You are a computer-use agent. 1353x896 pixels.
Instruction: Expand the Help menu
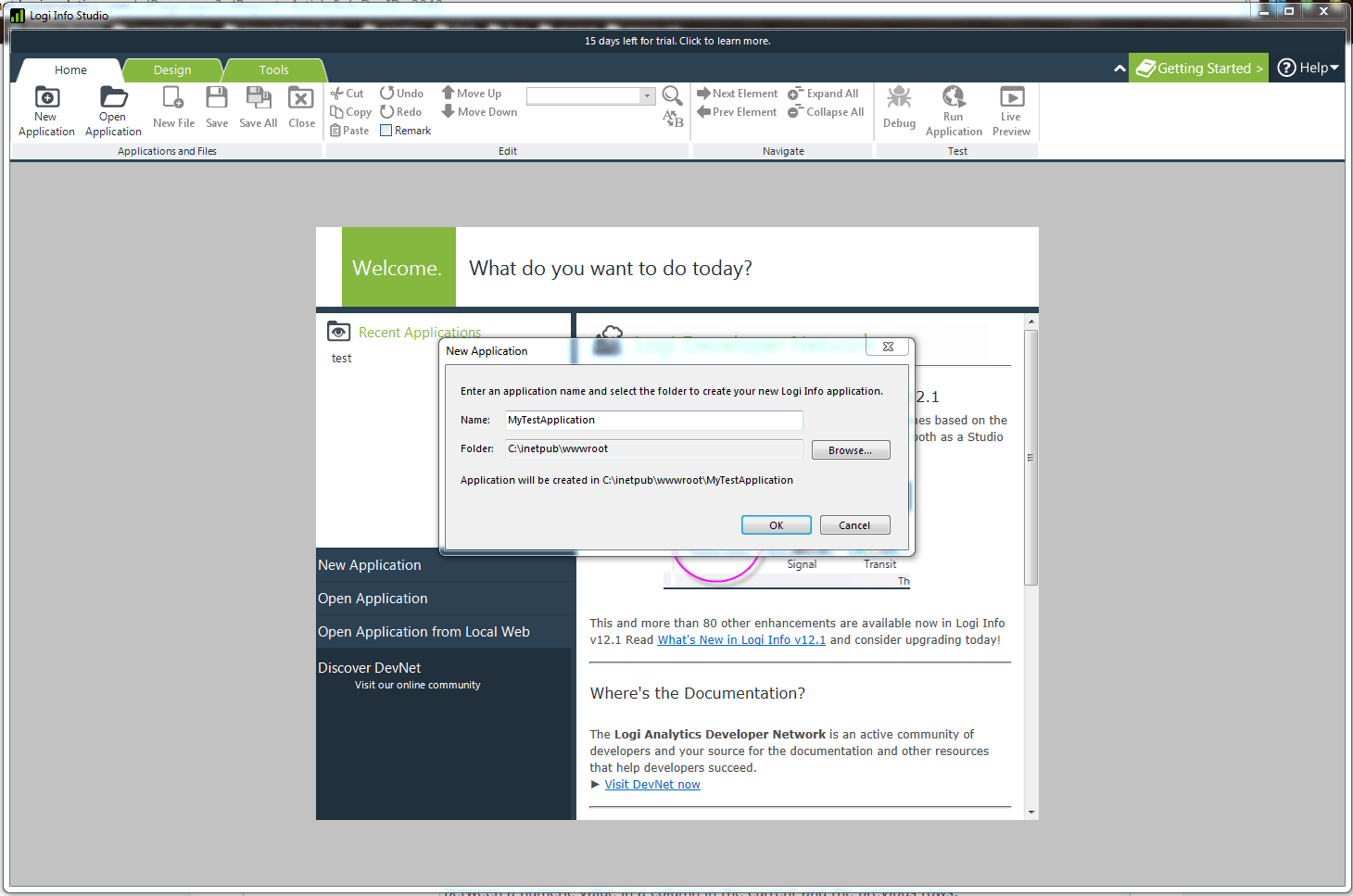point(1308,68)
